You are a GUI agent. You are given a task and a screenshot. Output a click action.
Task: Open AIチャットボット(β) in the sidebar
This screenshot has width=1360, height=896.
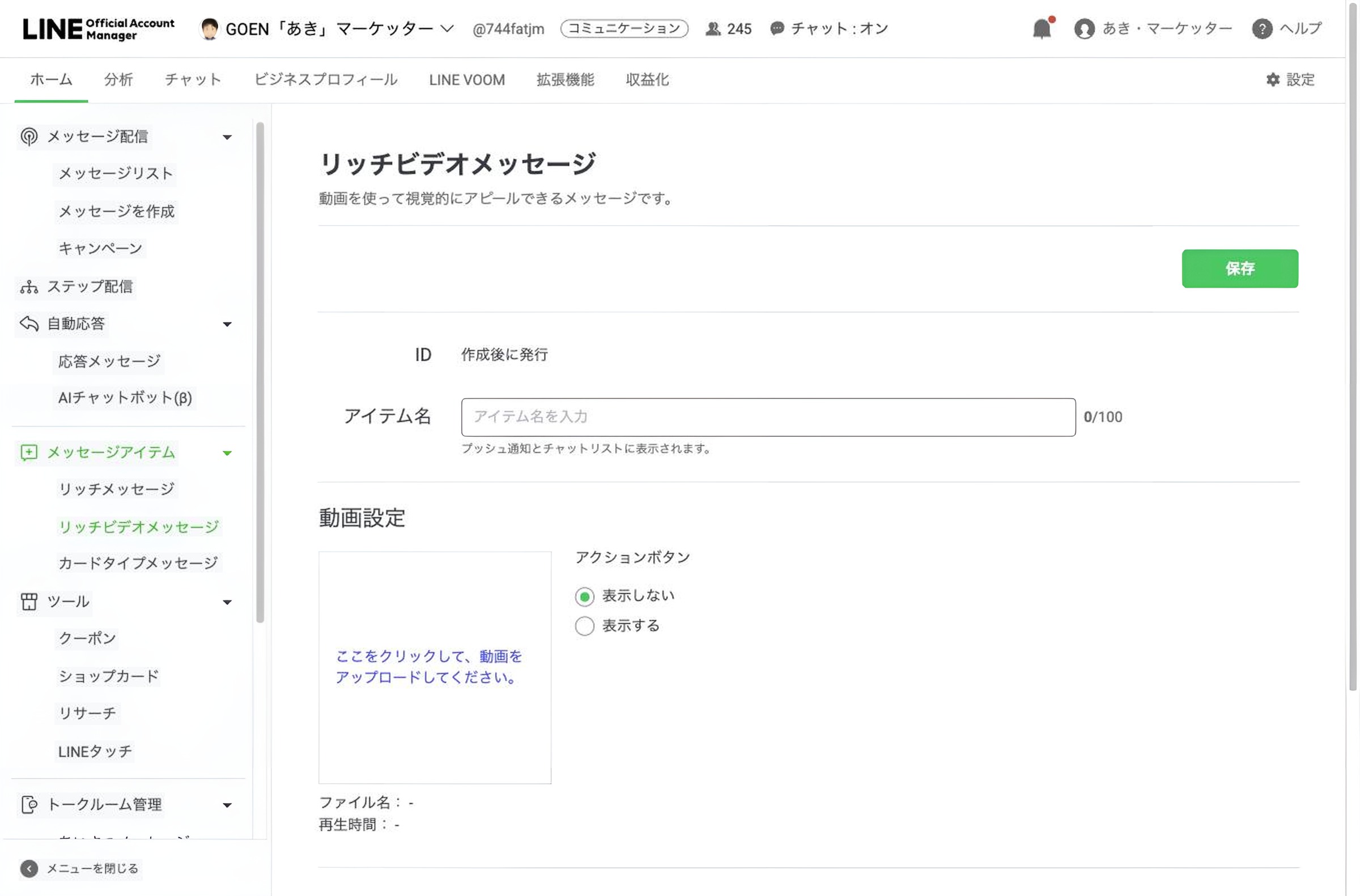click(x=125, y=398)
